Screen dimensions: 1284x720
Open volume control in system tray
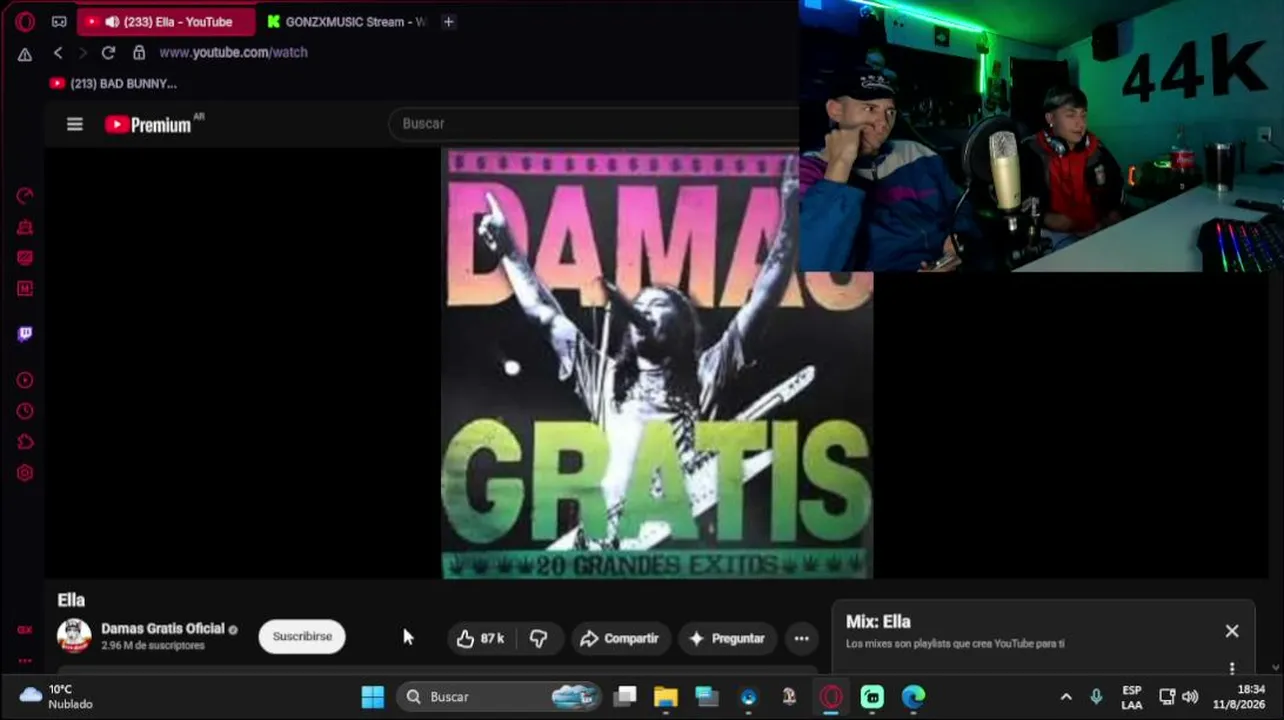(x=1190, y=697)
